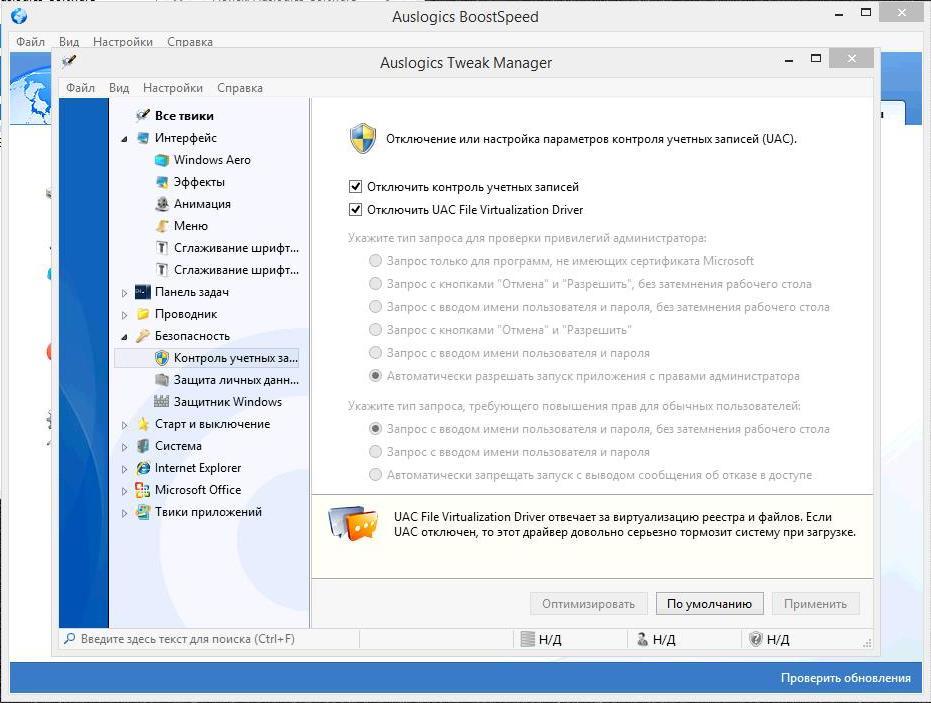Click the Защита личных данных icon
Viewport: 931px width, 703px height.
pyautogui.click(x=162, y=379)
